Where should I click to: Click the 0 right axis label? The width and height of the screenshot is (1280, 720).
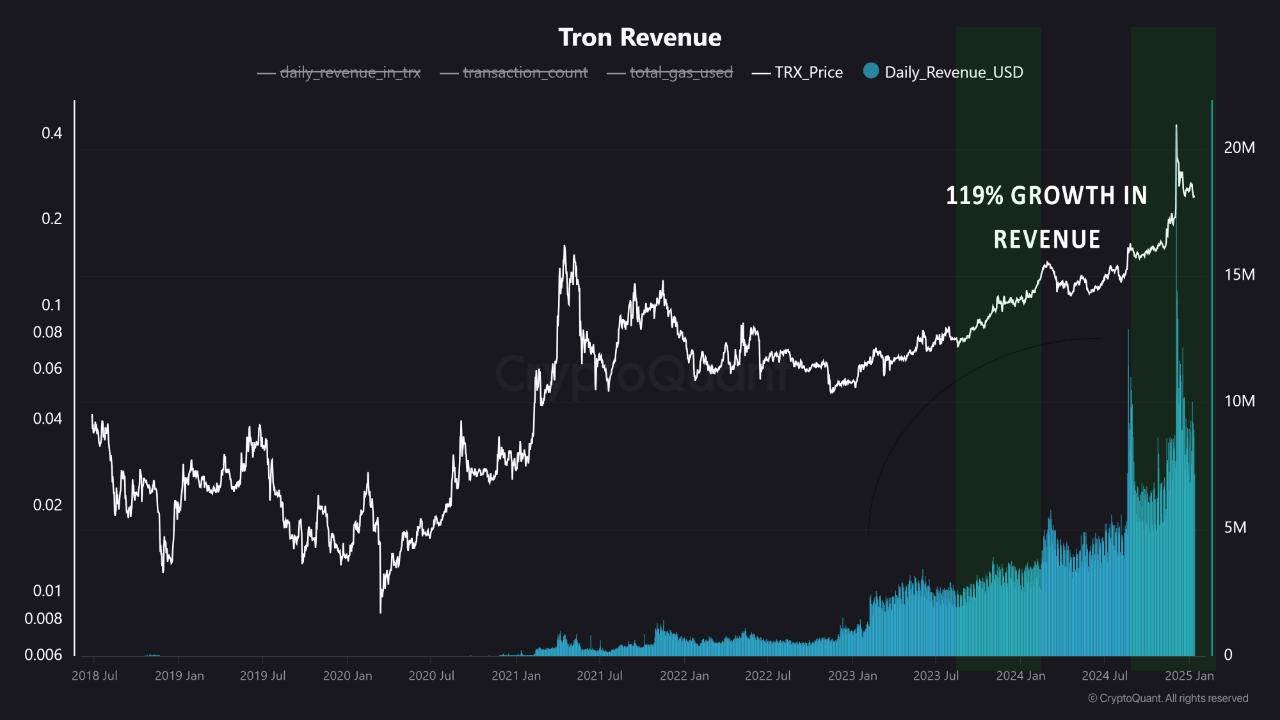[1230, 655]
